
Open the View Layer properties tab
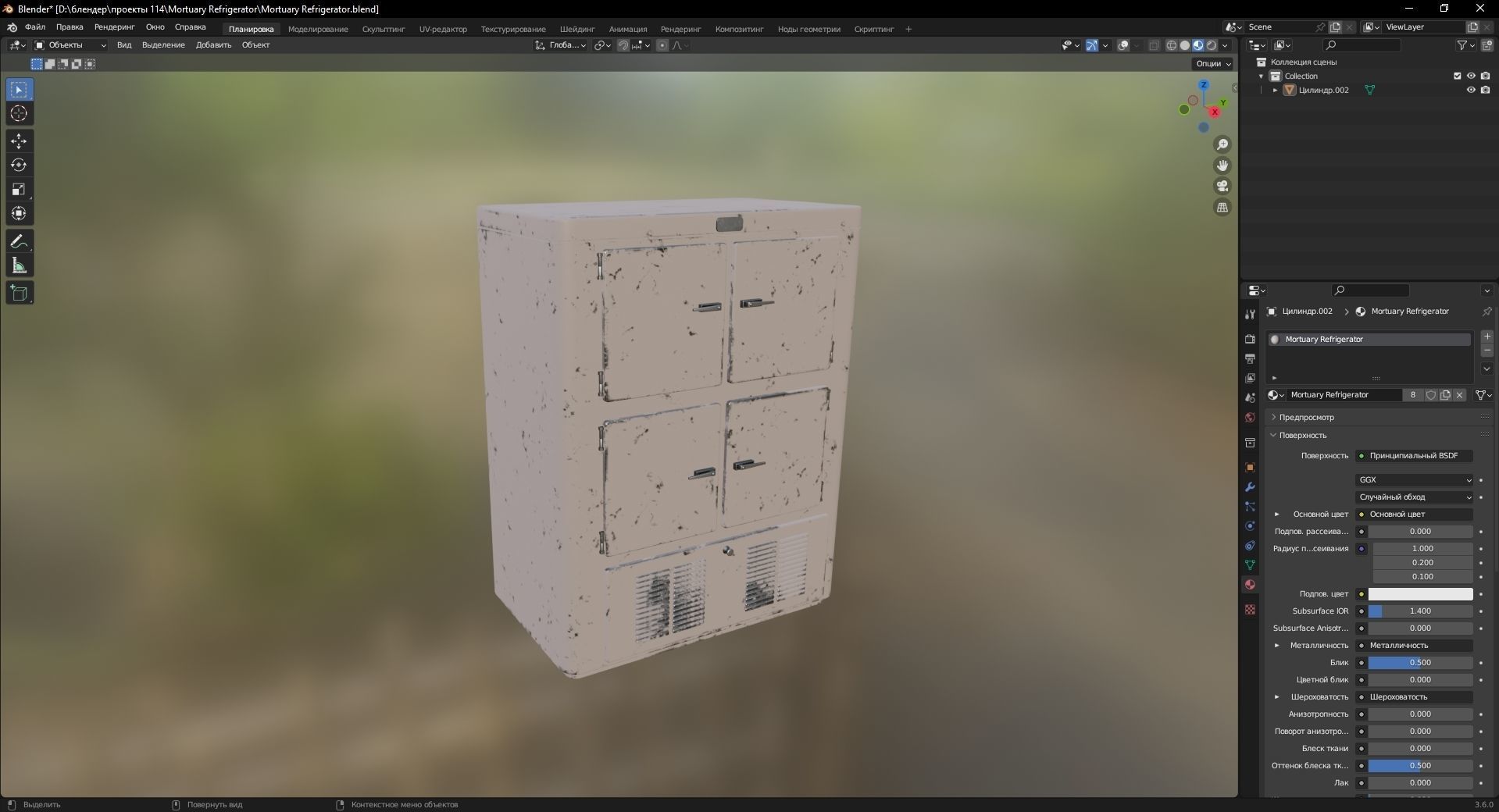(x=1250, y=378)
